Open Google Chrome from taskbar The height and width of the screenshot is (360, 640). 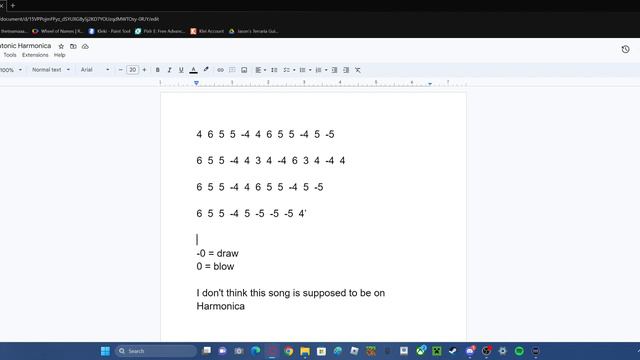(x=289, y=351)
